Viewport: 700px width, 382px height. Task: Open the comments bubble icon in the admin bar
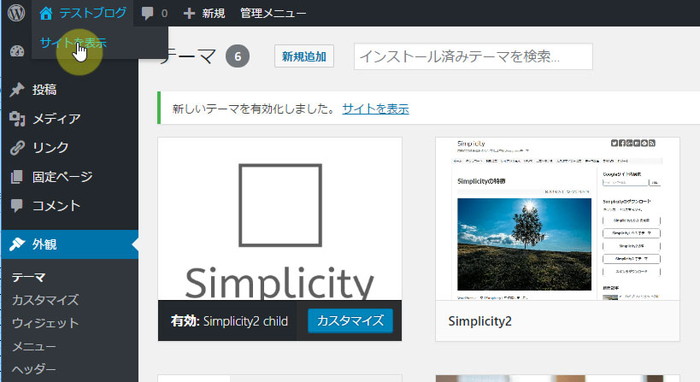tap(147, 13)
